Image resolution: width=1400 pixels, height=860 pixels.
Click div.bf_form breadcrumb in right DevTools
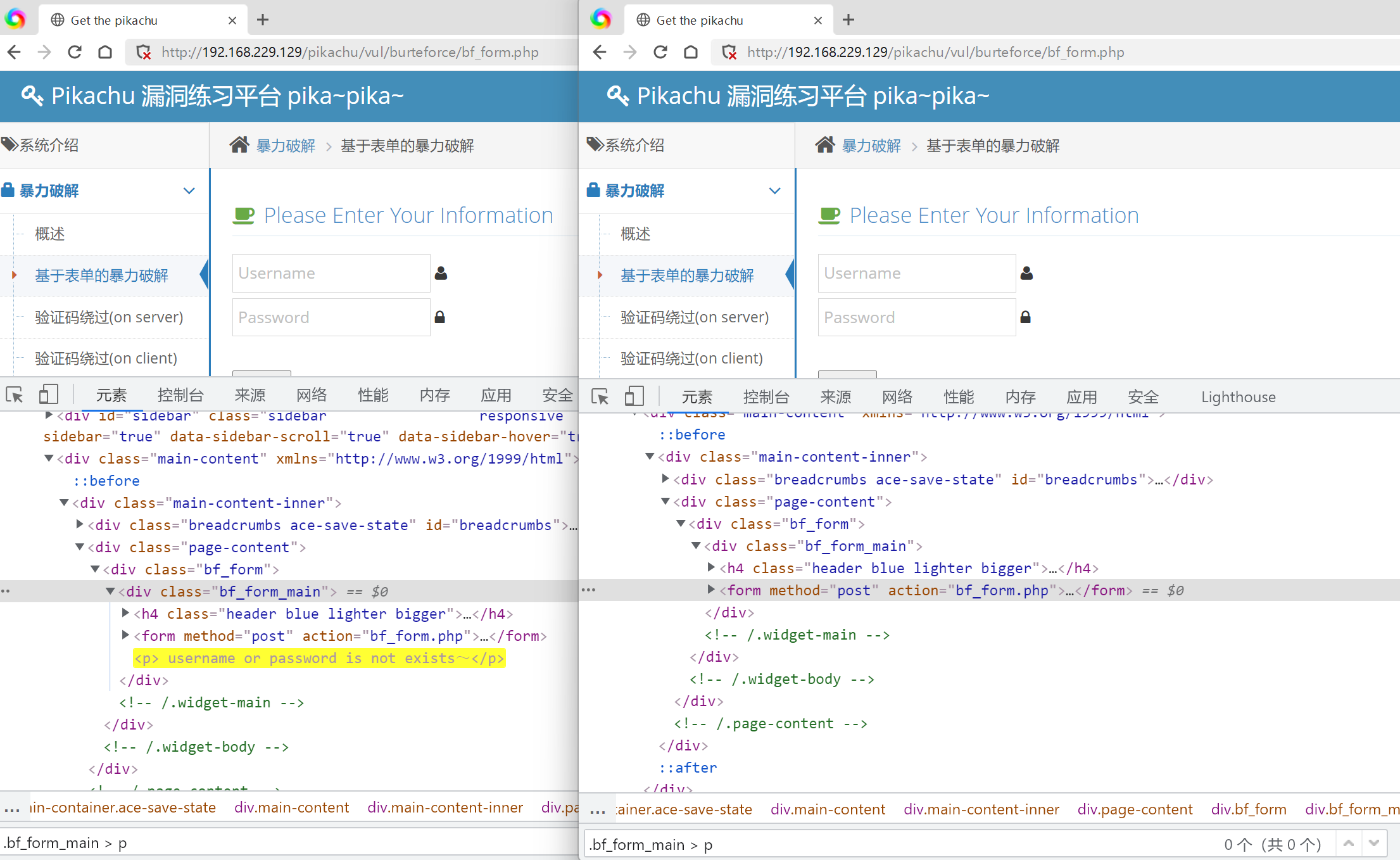click(1249, 809)
